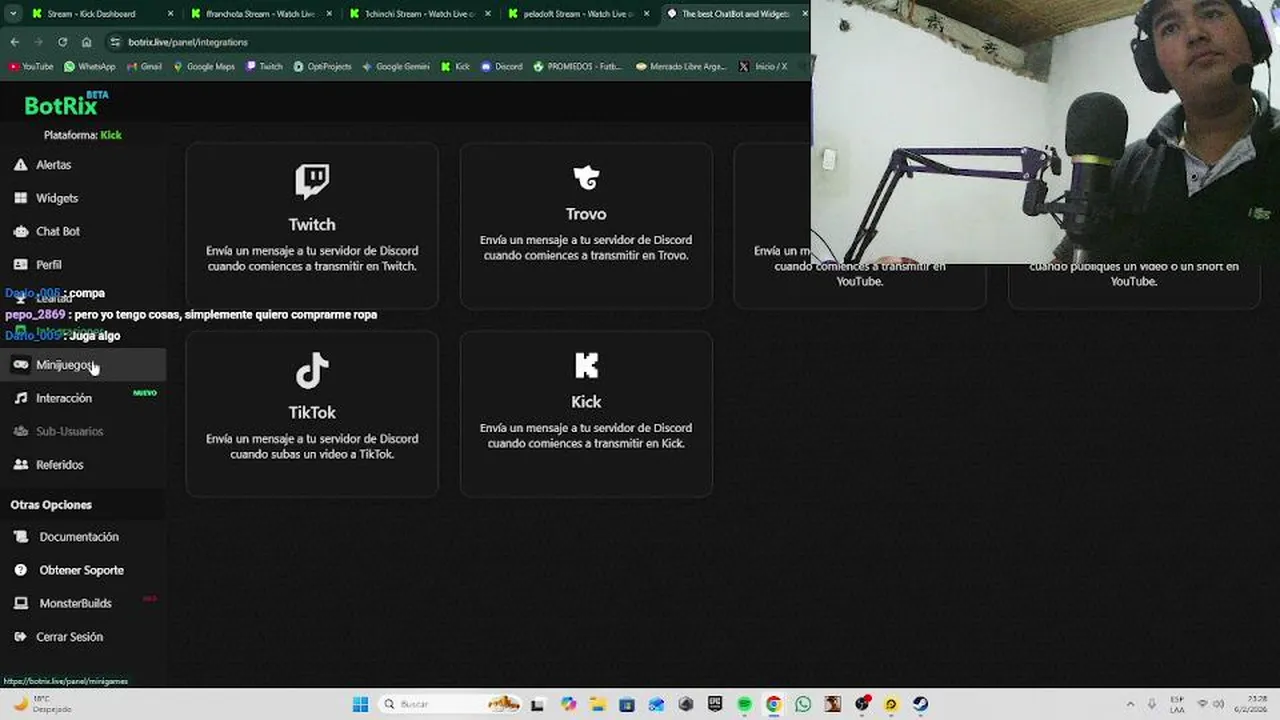Open the Inicio / X bookmark
This screenshot has height=720, width=1280.
pyautogui.click(x=763, y=67)
